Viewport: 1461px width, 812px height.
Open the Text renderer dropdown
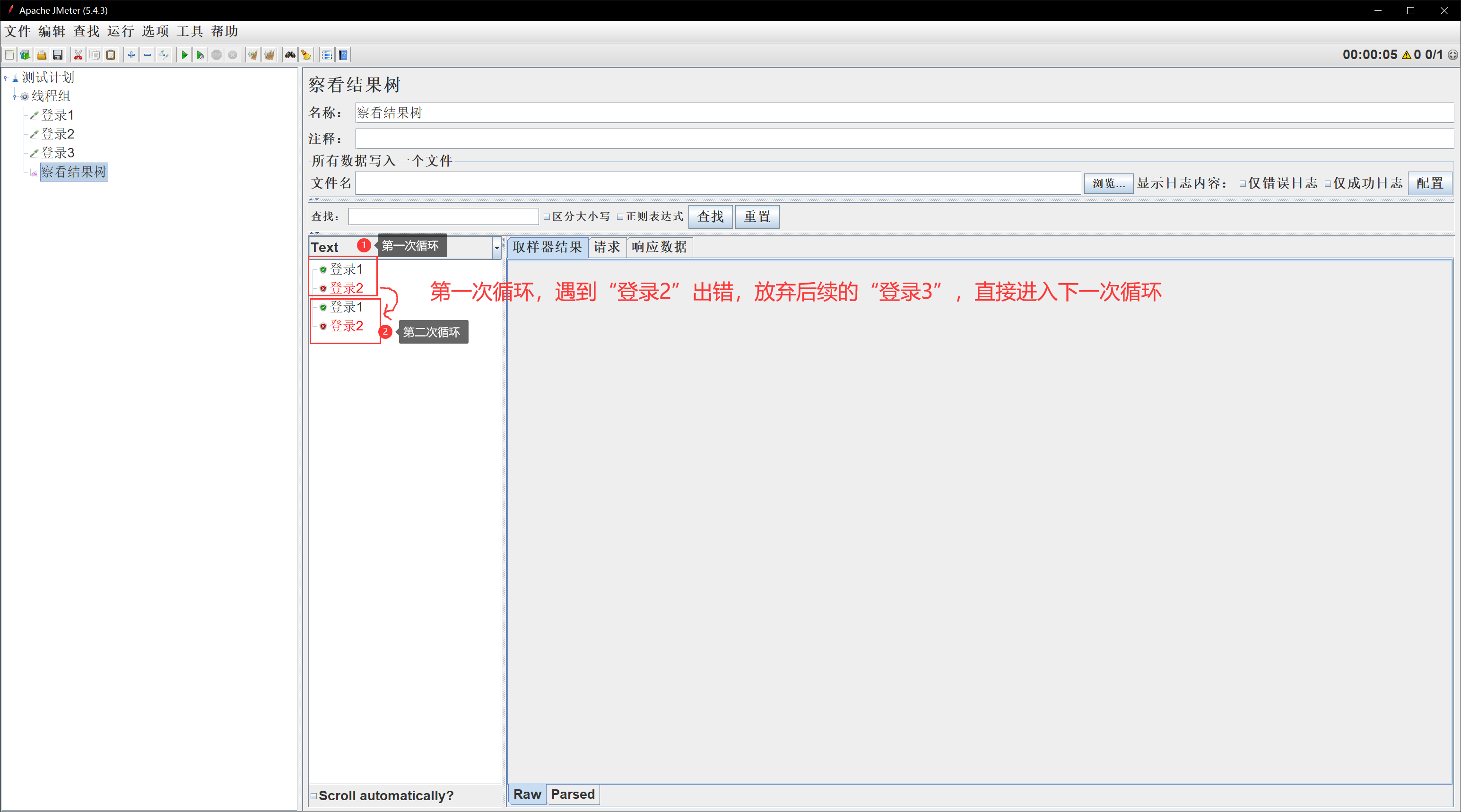(x=496, y=248)
